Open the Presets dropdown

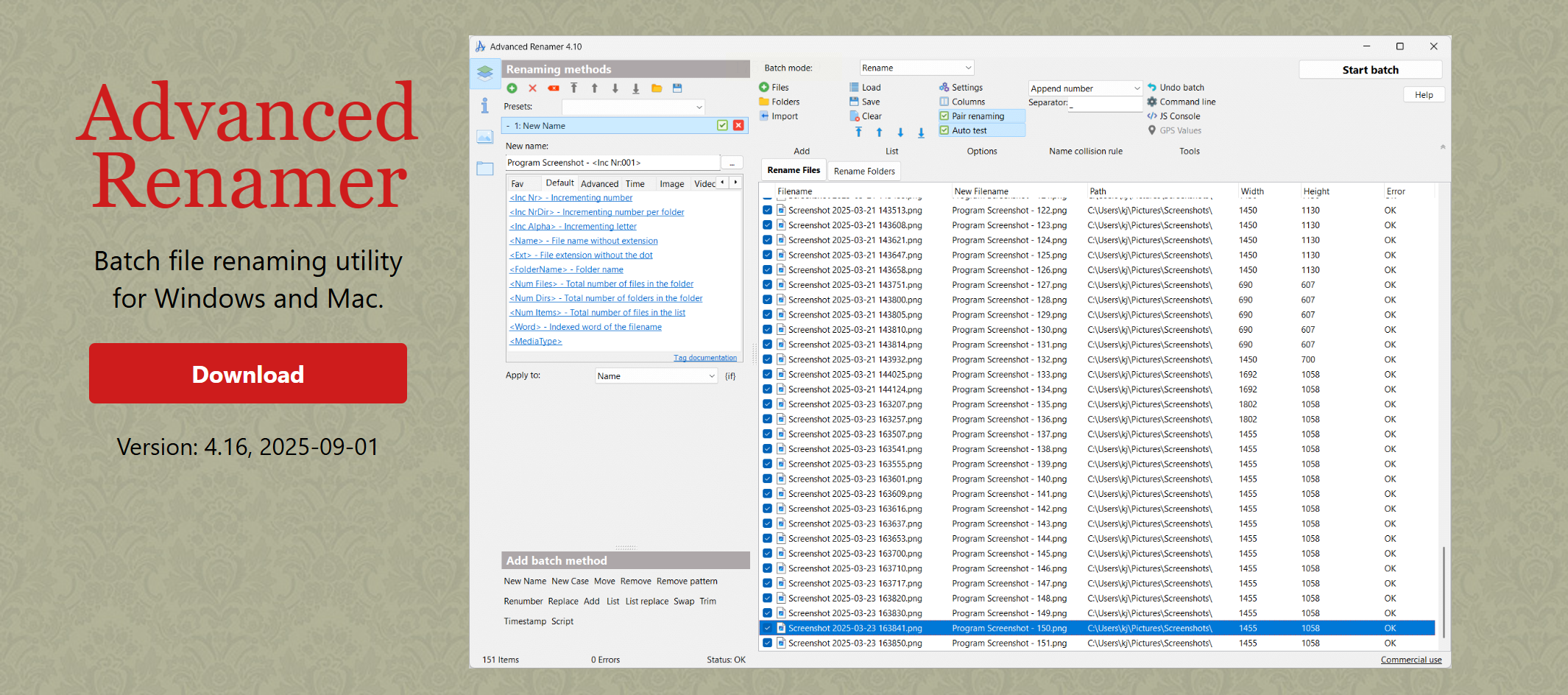pos(633,107)
